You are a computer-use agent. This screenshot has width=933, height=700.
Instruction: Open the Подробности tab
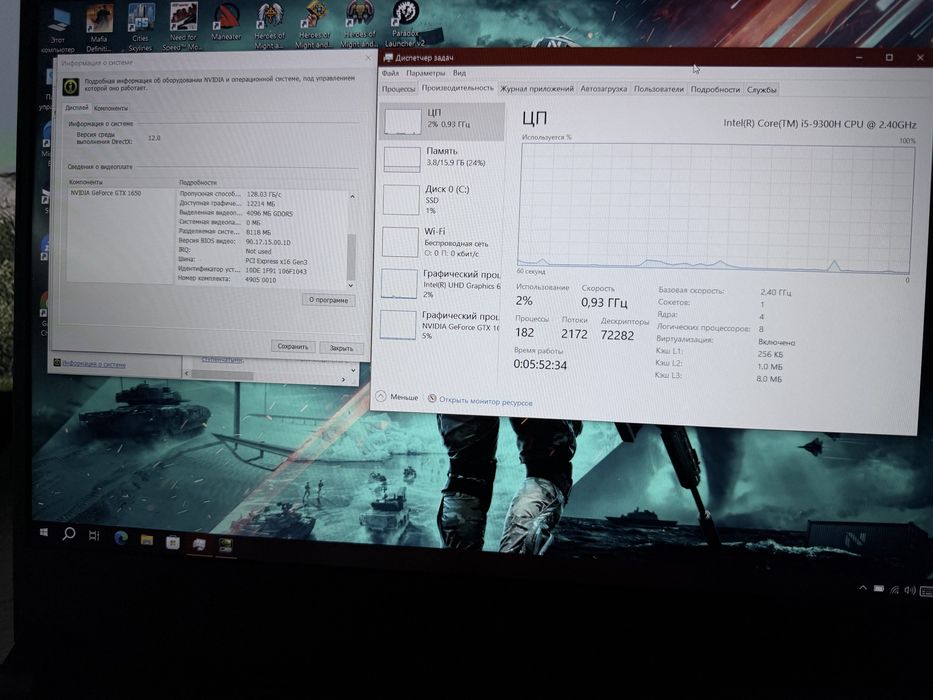[715, 90]
